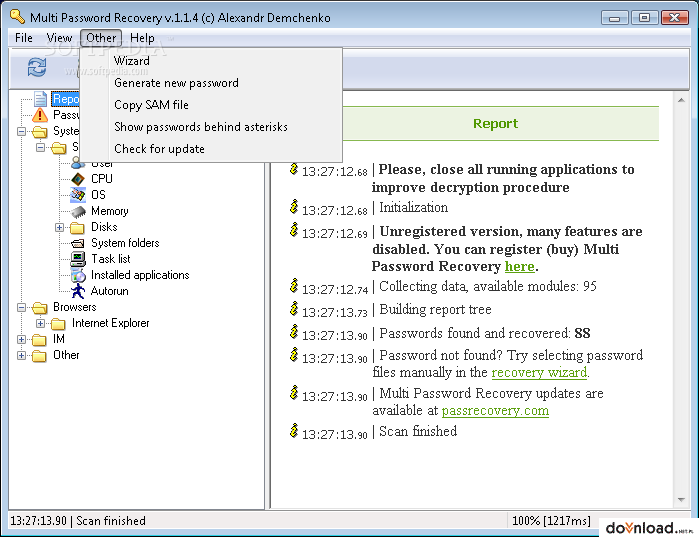Screen dimensions: 699x537
Task: Click the refresh toolbar icon
Action: pos(37,67)
